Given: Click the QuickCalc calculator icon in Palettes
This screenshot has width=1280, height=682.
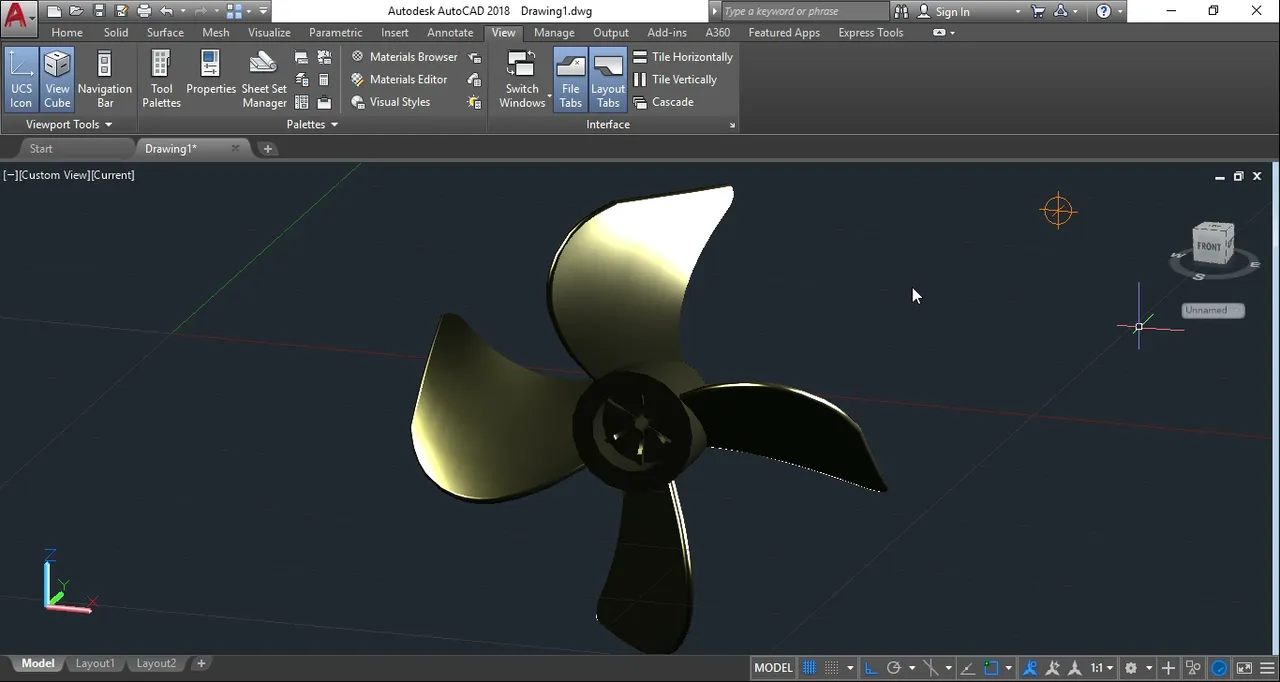Looking at the screenshot, I should (324, 80).
